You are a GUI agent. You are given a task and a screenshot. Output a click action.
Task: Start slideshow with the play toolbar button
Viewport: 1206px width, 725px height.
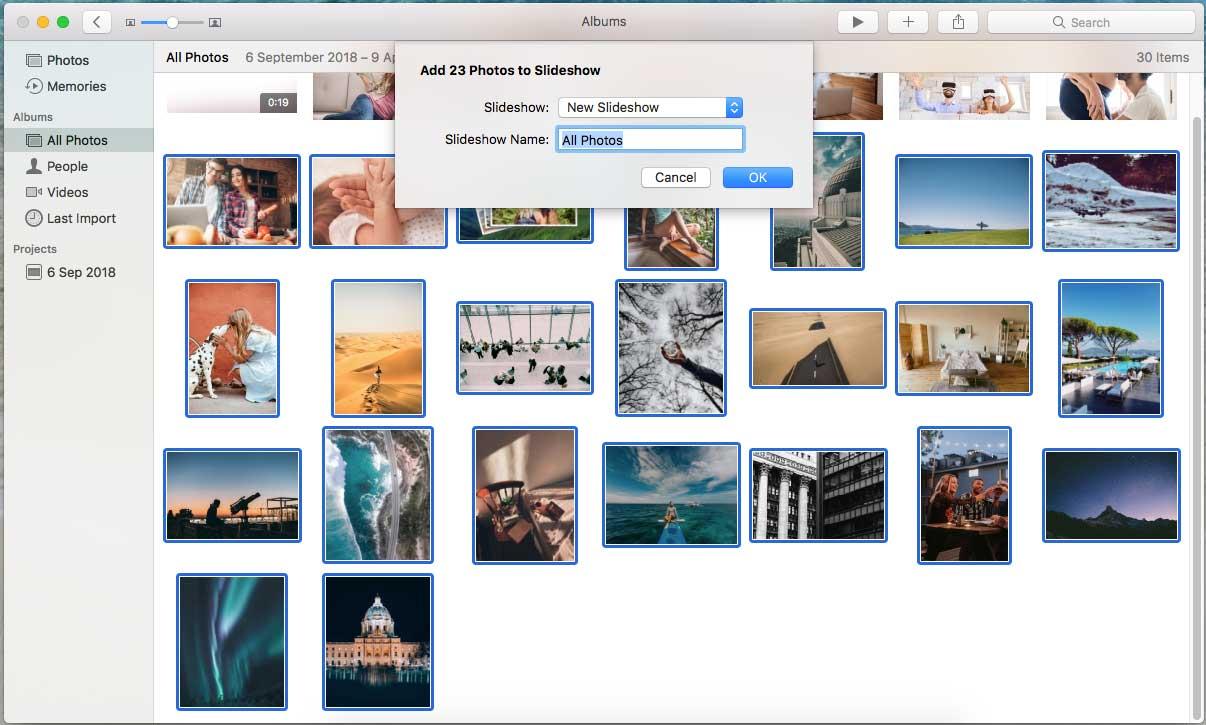[x=857, y=22]
